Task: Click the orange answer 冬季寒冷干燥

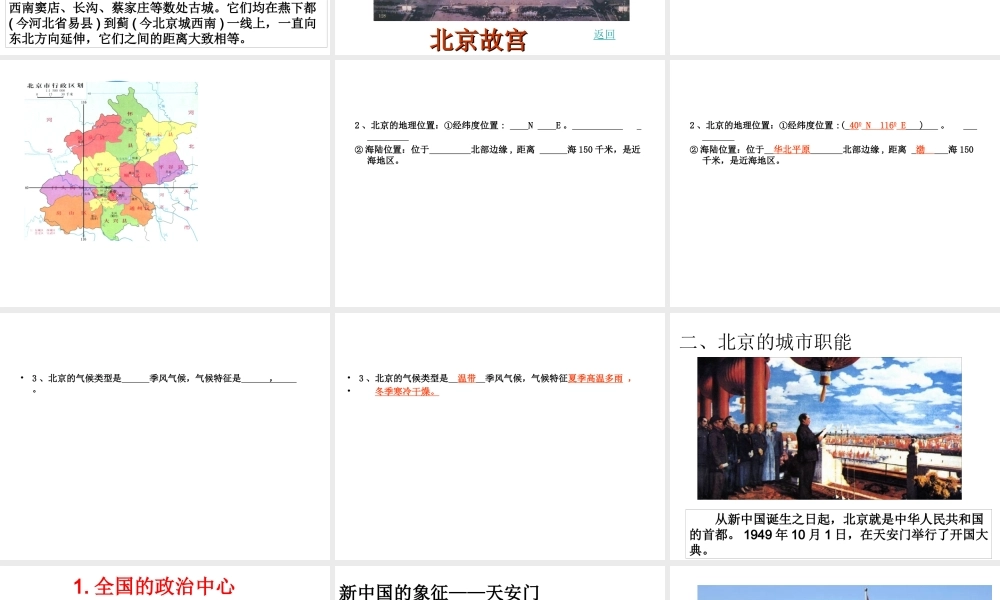Action: tap(406, 391)
